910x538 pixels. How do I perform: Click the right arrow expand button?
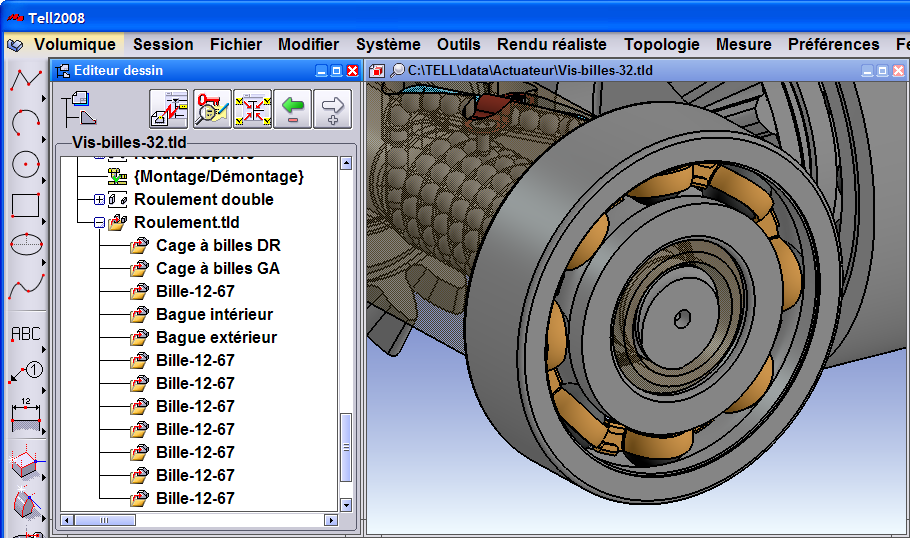pos(332,108)
